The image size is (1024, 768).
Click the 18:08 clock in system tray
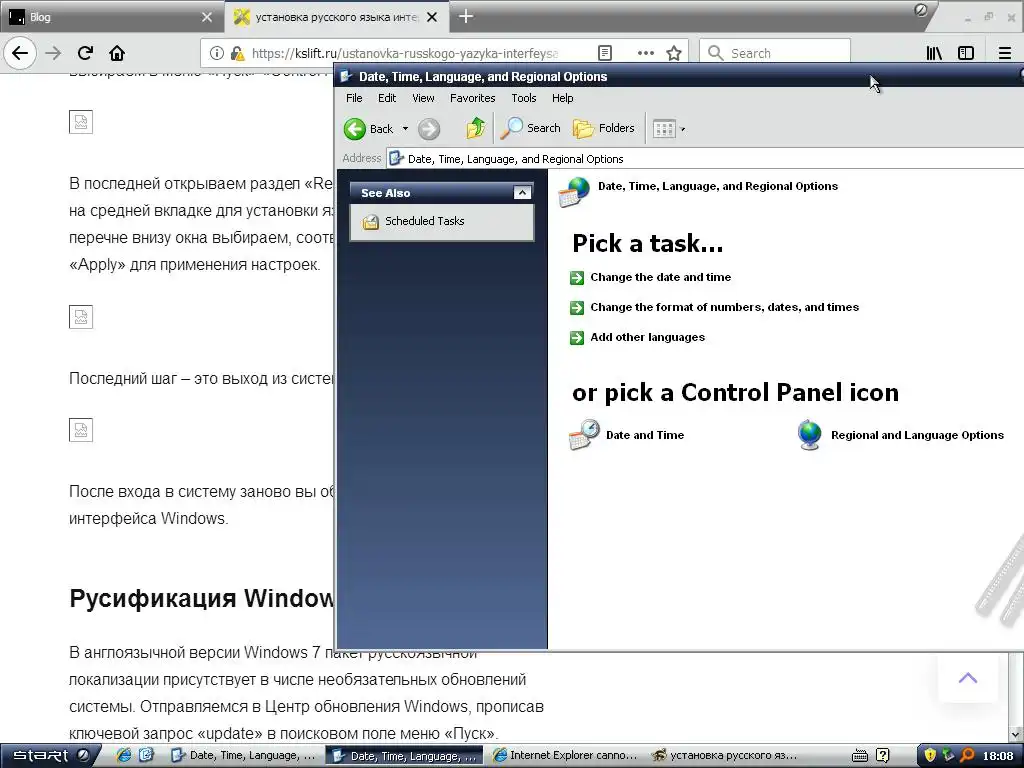pyautogui.click(x=998, y=756)
